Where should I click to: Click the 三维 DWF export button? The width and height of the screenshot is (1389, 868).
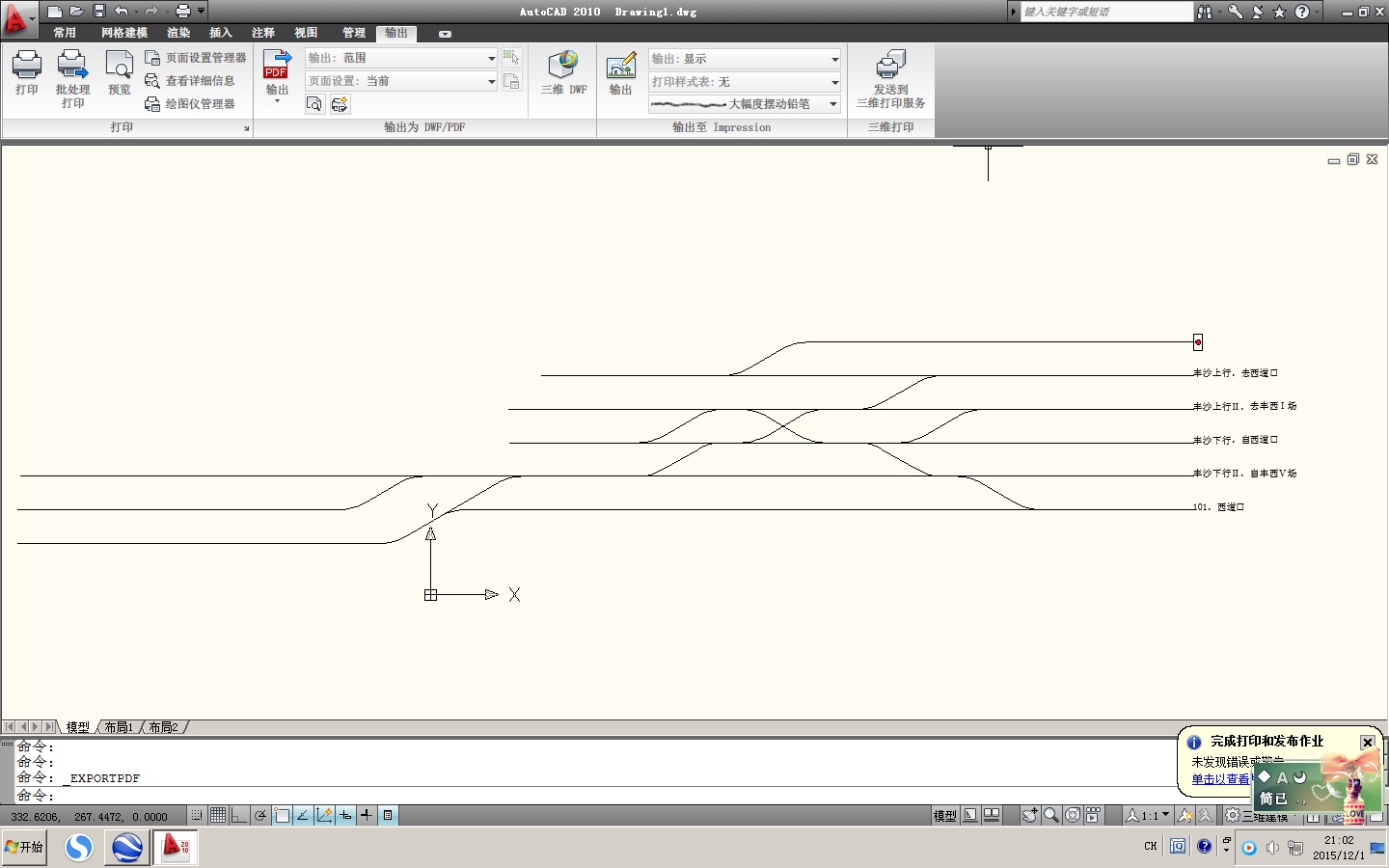(x=563, y=74)
